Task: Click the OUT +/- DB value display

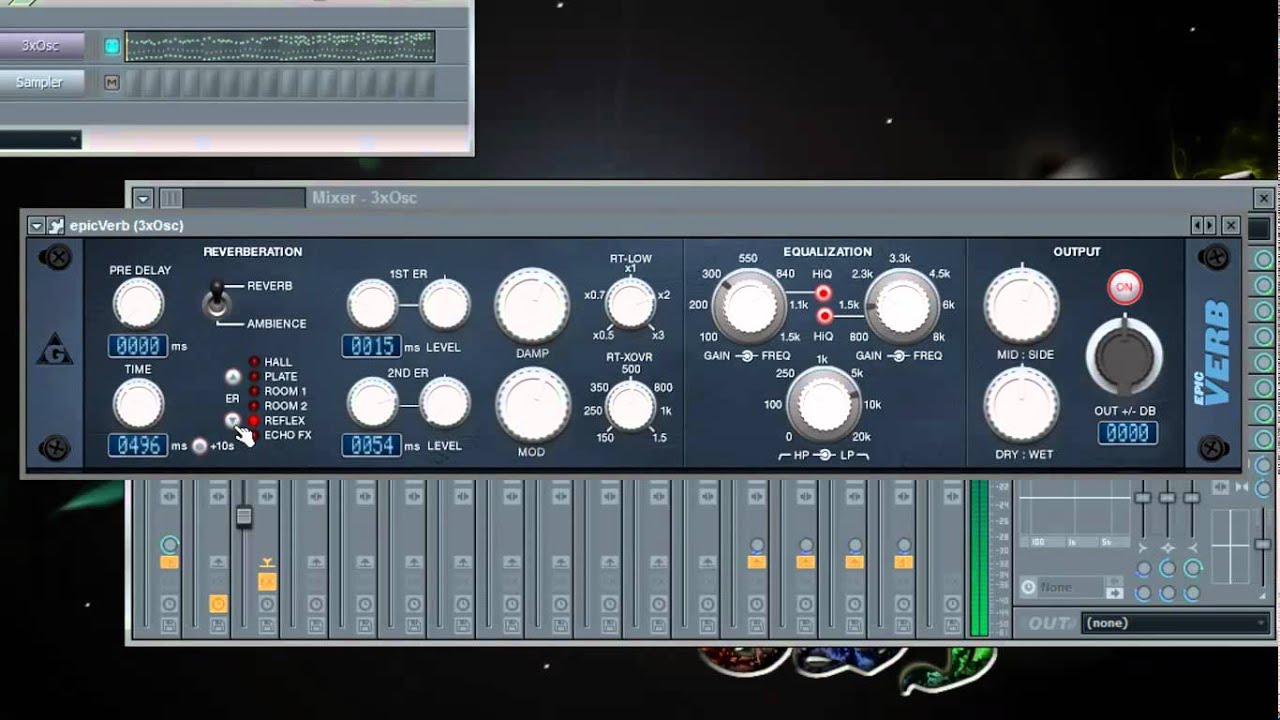Action: [x=1127, y=433]
